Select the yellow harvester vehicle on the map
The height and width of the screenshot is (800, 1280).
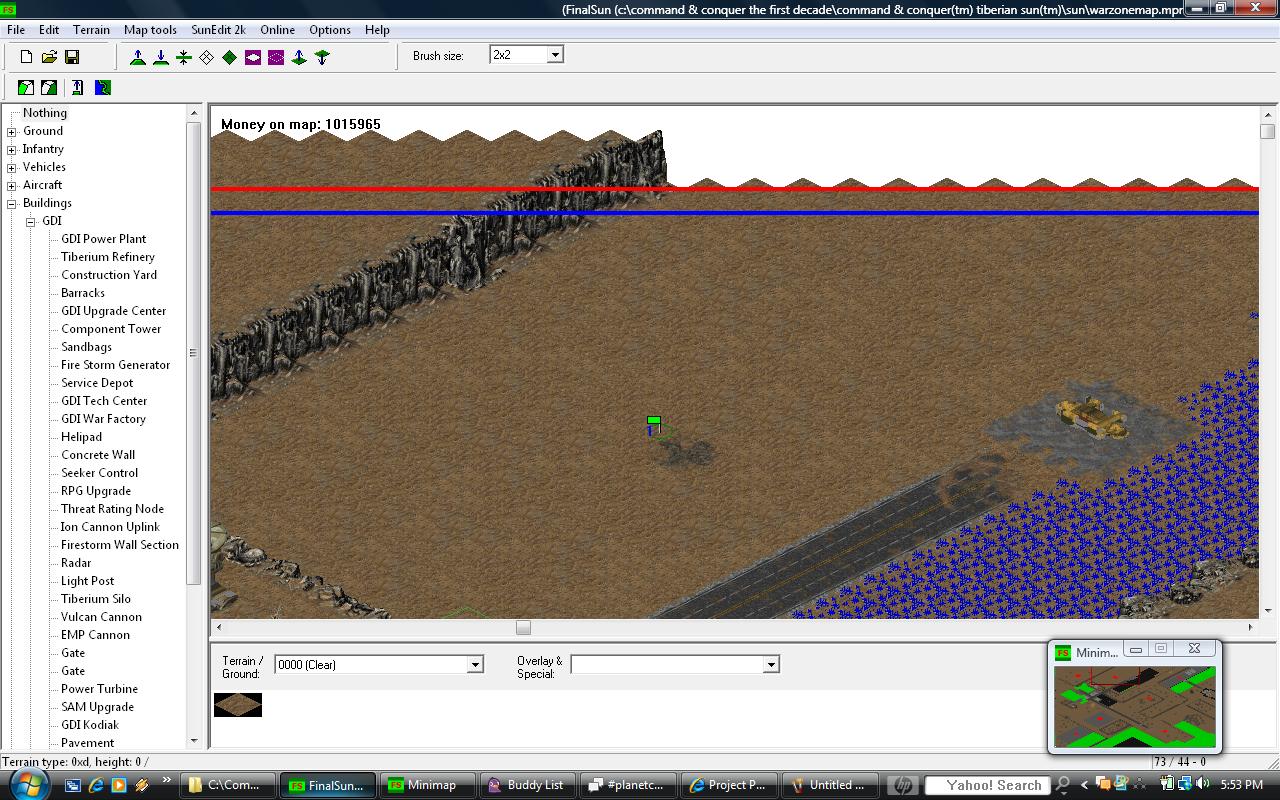(1093, 415)
